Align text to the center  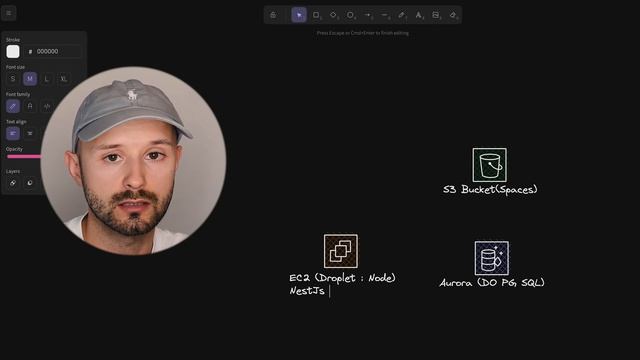pyautogui.click(x=30, y=133)
